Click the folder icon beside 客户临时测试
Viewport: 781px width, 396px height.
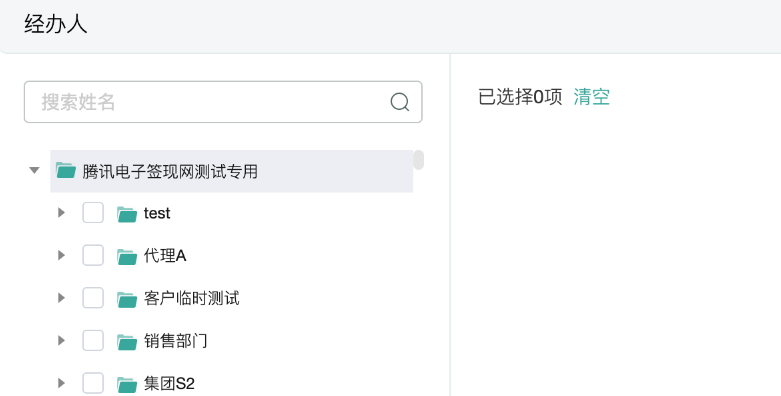[x=127, y=299]
